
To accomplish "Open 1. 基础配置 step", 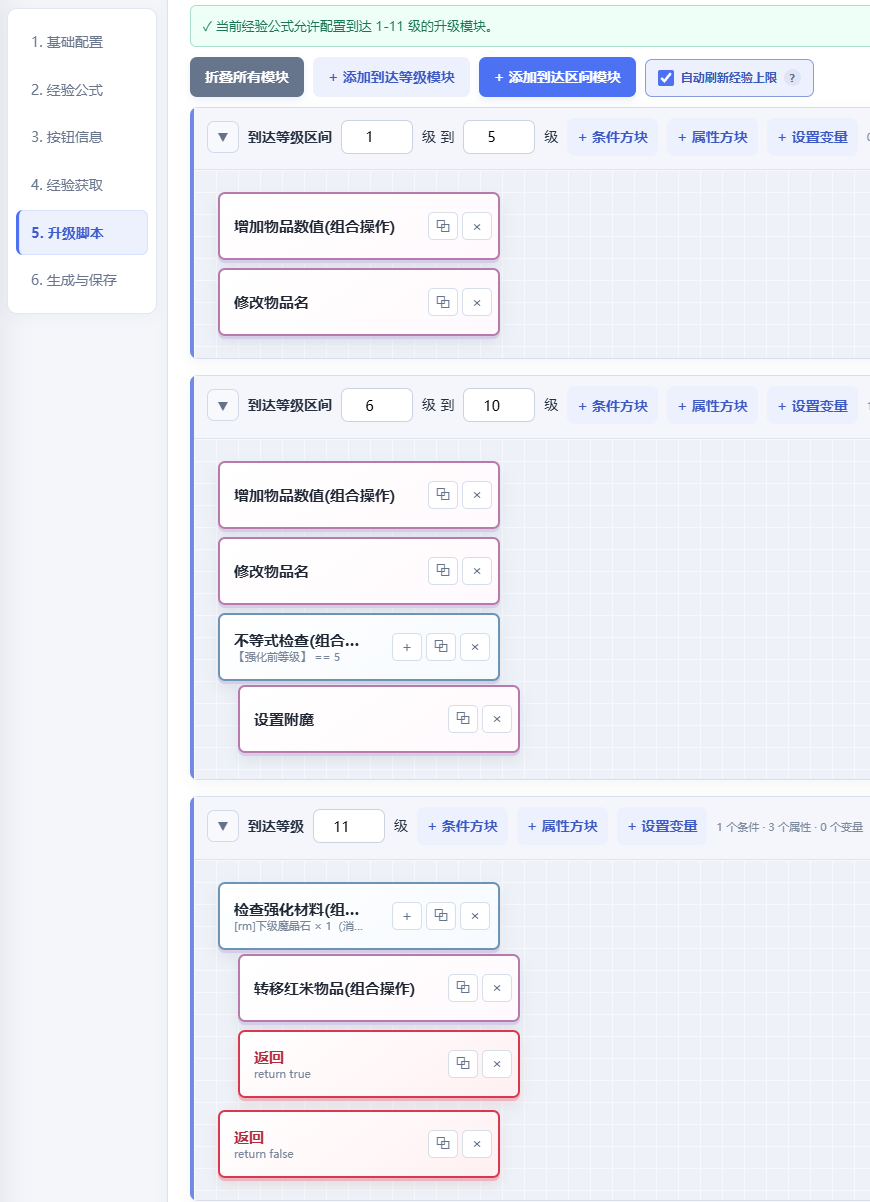I will 82,42.
